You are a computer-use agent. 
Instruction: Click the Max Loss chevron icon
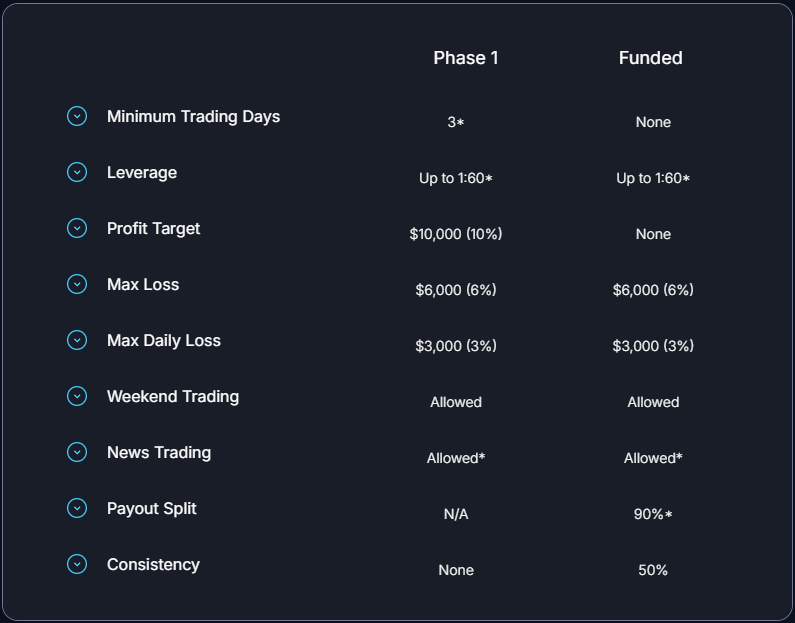point(77,284)
